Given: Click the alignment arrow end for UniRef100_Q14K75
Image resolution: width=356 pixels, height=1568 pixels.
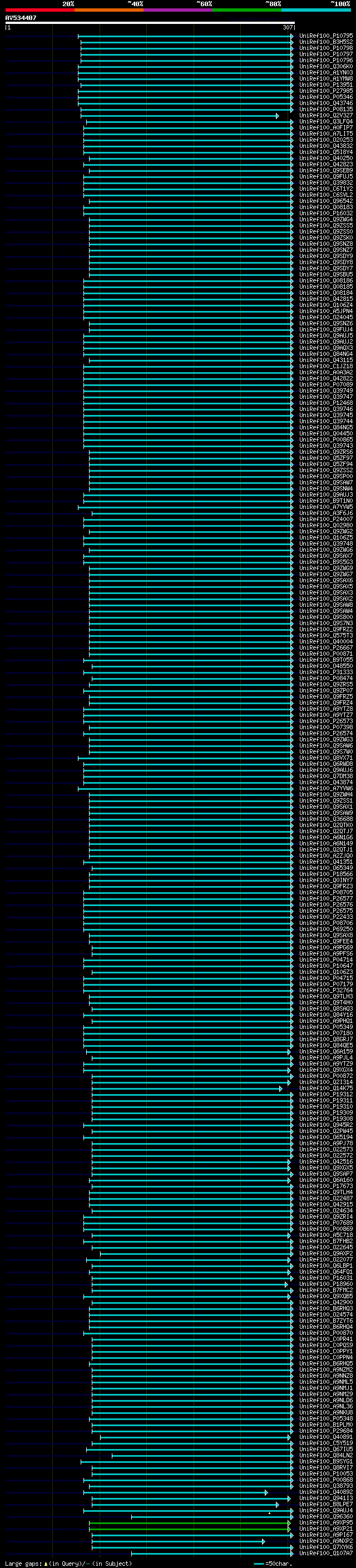Looking at the screenshot, I should [x=280, y=1089].
